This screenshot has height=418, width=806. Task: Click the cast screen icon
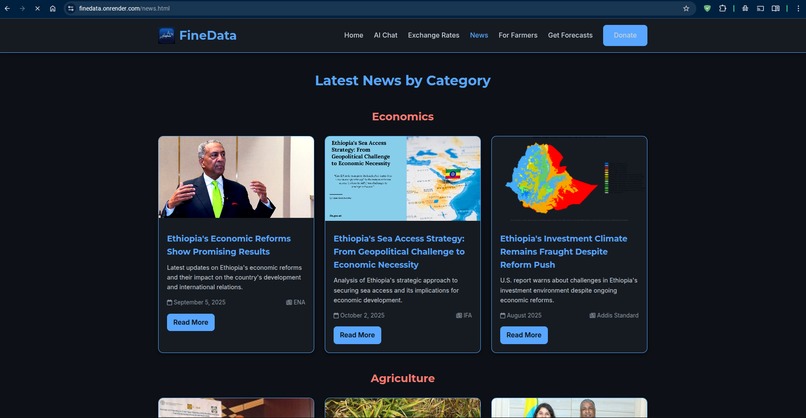coord(760,8)
